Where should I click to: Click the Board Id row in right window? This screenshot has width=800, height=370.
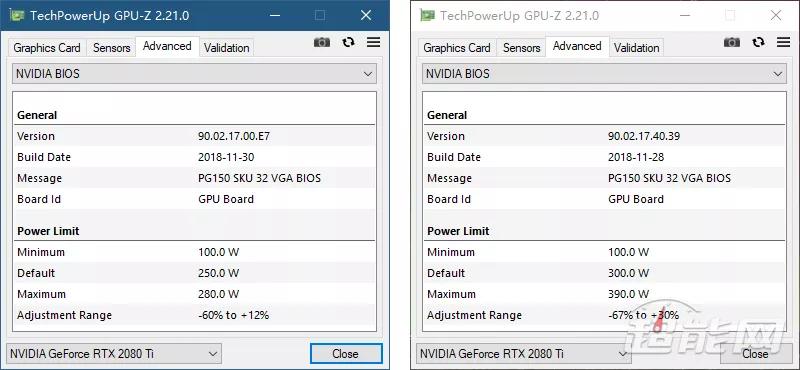(605, 199)
